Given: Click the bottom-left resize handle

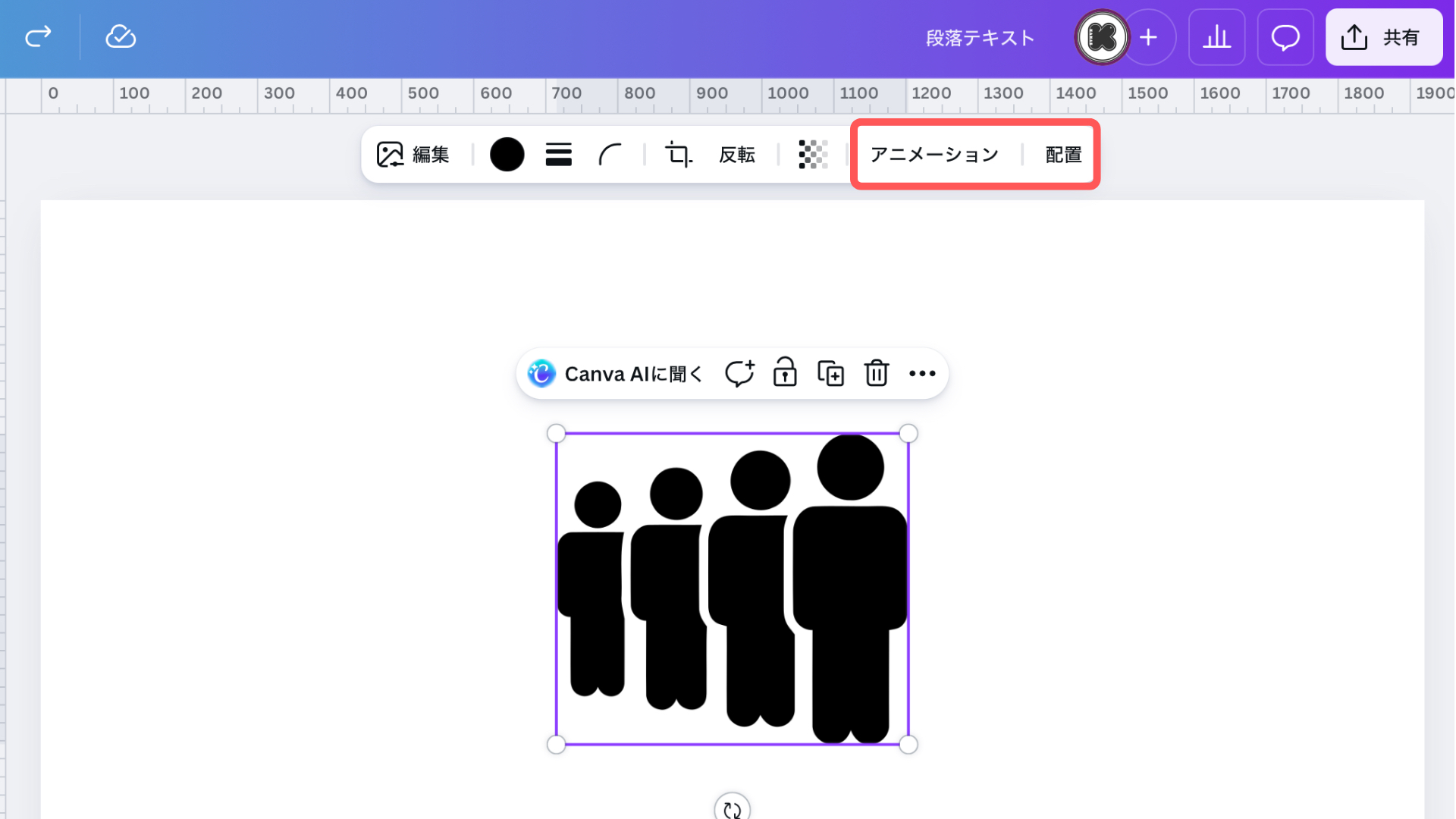Looking at the screenshot, I should pyautogui.click(x=557, y=745).
